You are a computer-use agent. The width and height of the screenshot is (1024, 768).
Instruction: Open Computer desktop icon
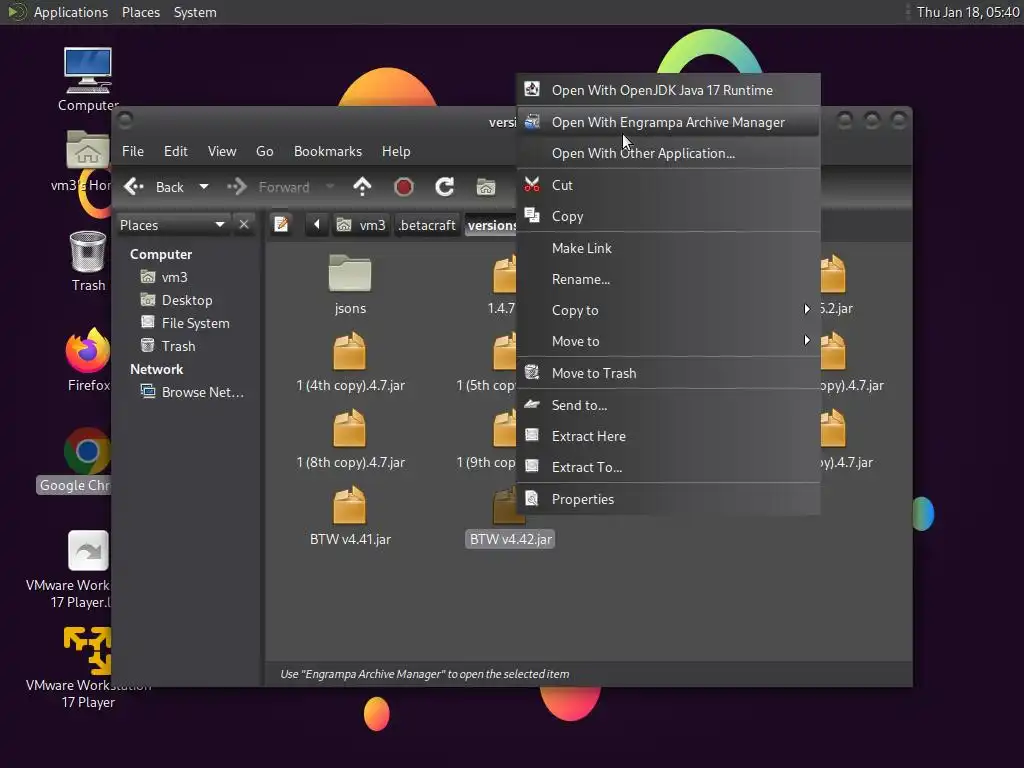click(x=88, y=79)
